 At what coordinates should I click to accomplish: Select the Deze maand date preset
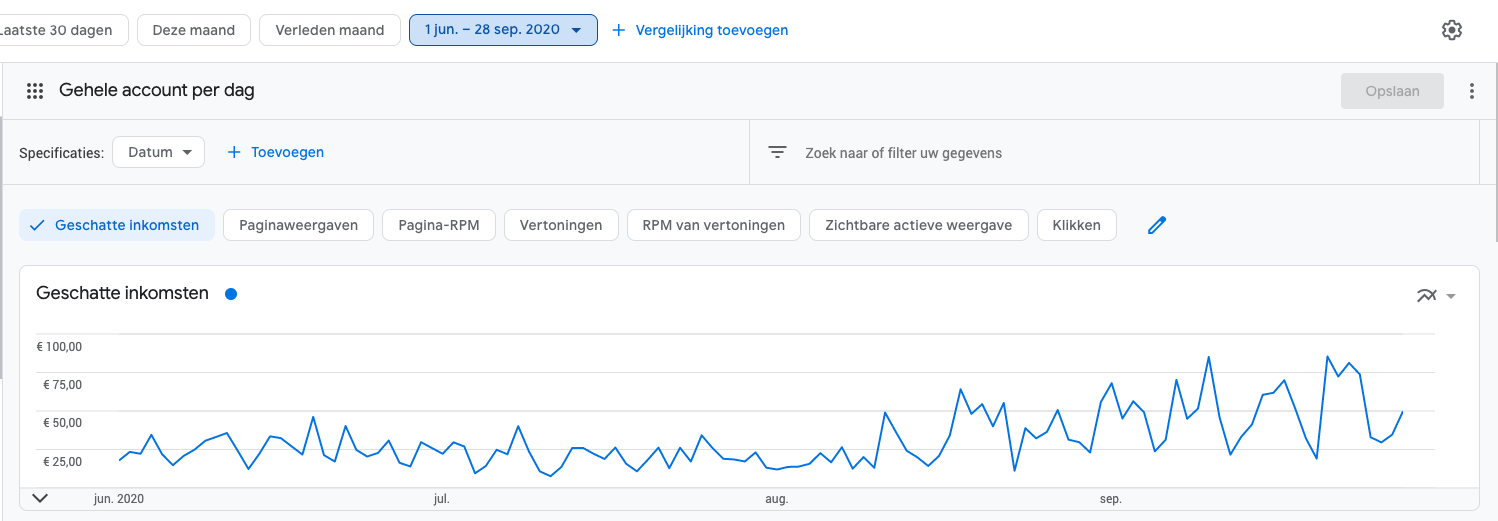point(194,30)
